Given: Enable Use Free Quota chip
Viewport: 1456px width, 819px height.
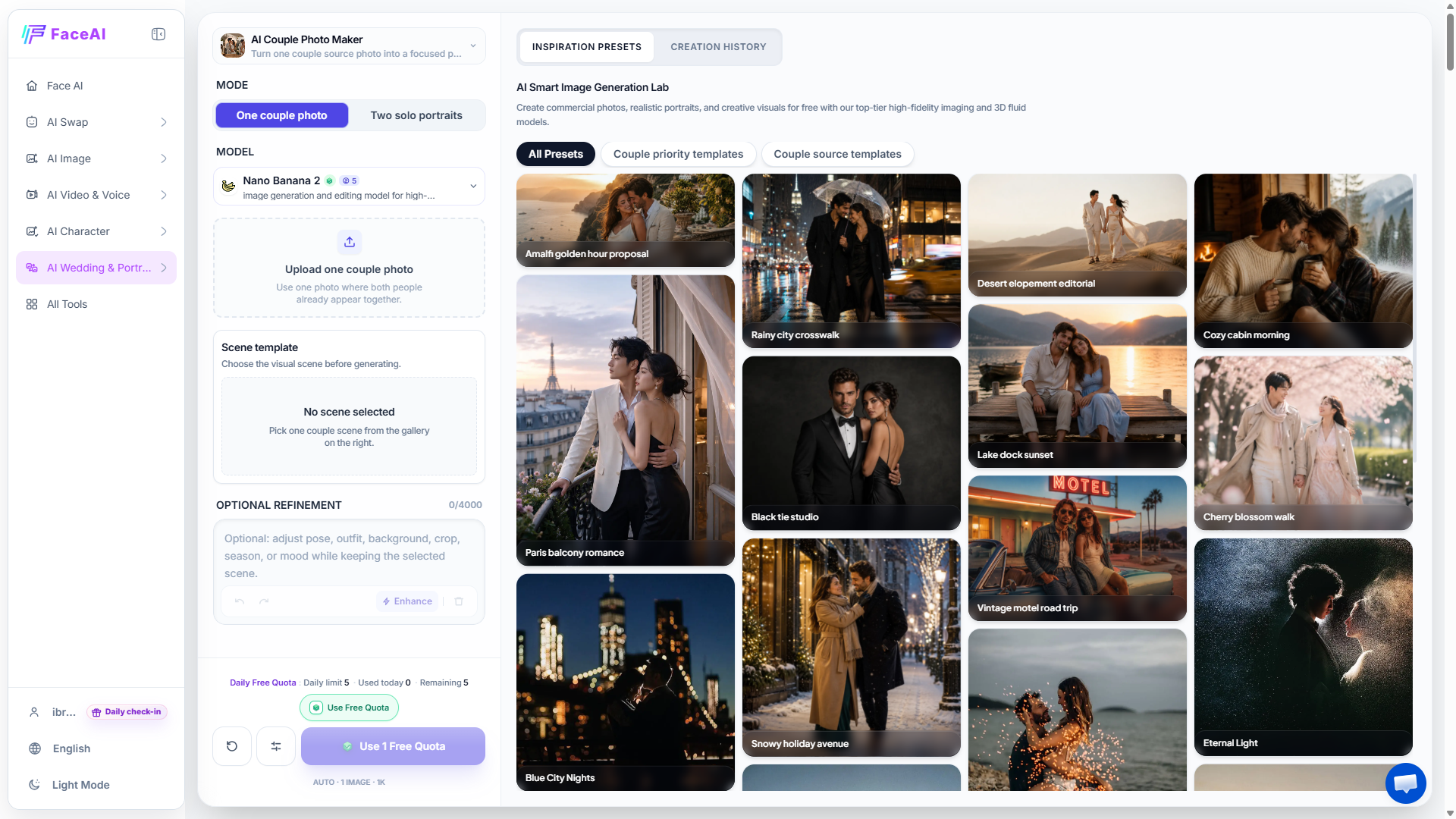Looking at the screenshot, I should click(349, 708).
